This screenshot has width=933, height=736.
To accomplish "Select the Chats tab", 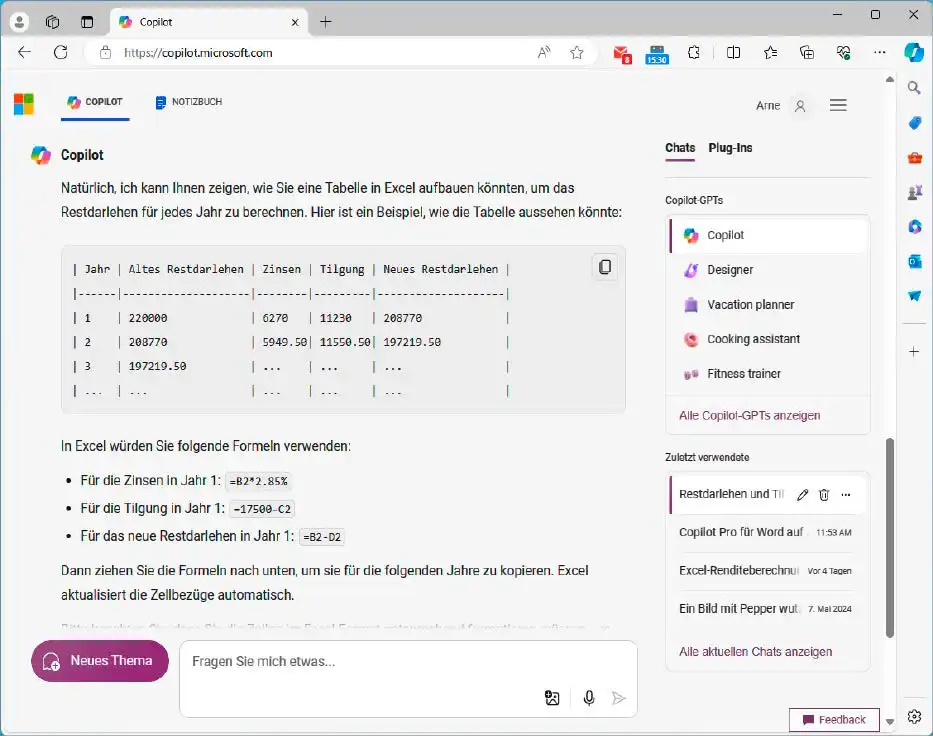I will pyautogui.click(x=680, y=148).
